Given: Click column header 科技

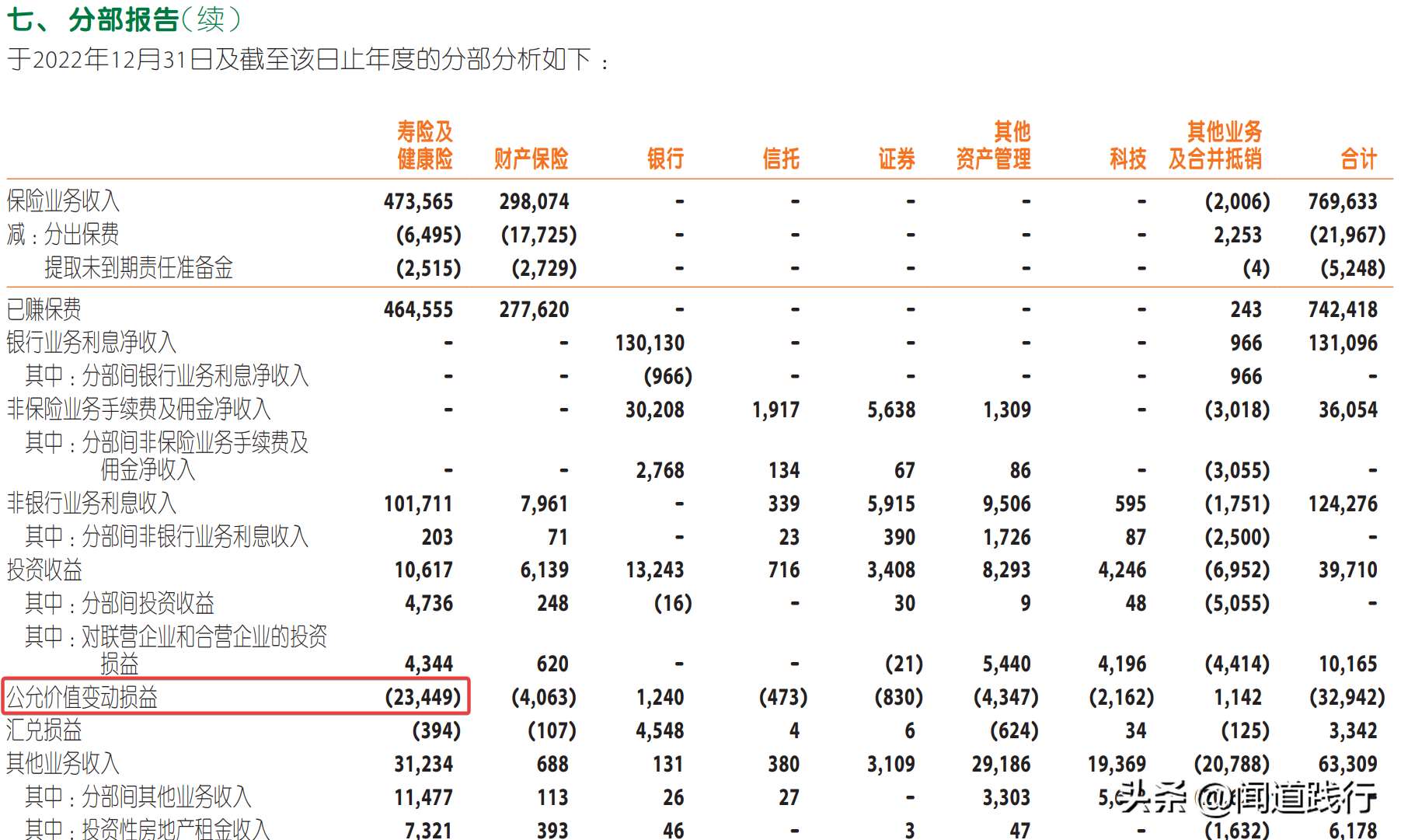Looking at the screenshot, I should (1127, 159).
